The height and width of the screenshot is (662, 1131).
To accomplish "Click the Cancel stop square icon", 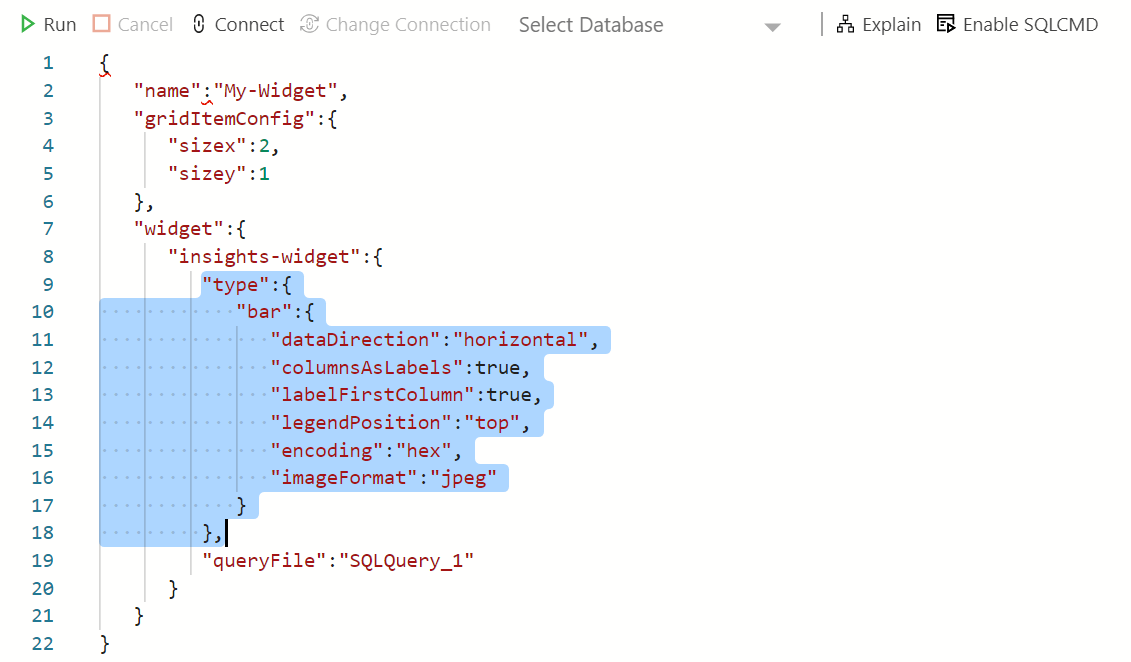I will [101, 24].
